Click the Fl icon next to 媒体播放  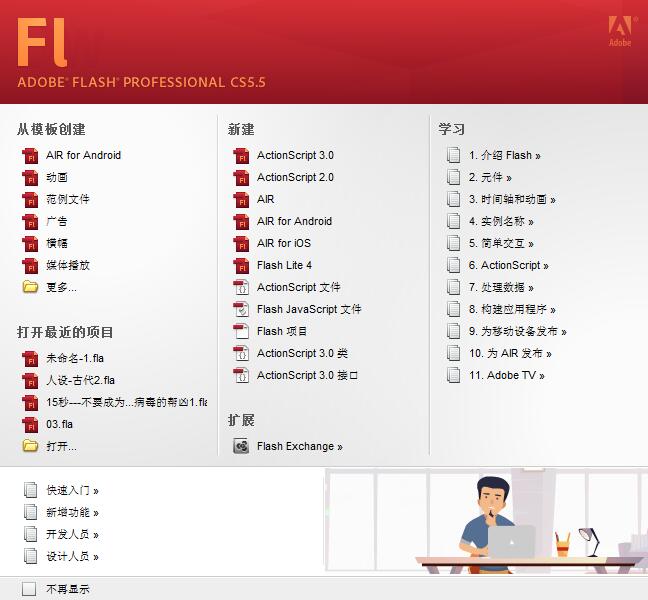click(30, 265)
